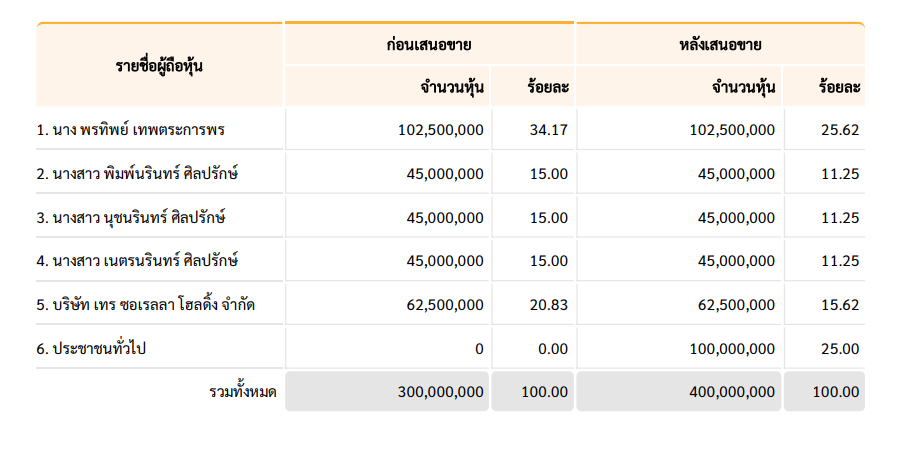Select the 25.62 percentage cell
Image resolution: width=909 pixels, height=450 pixels.
824,130
